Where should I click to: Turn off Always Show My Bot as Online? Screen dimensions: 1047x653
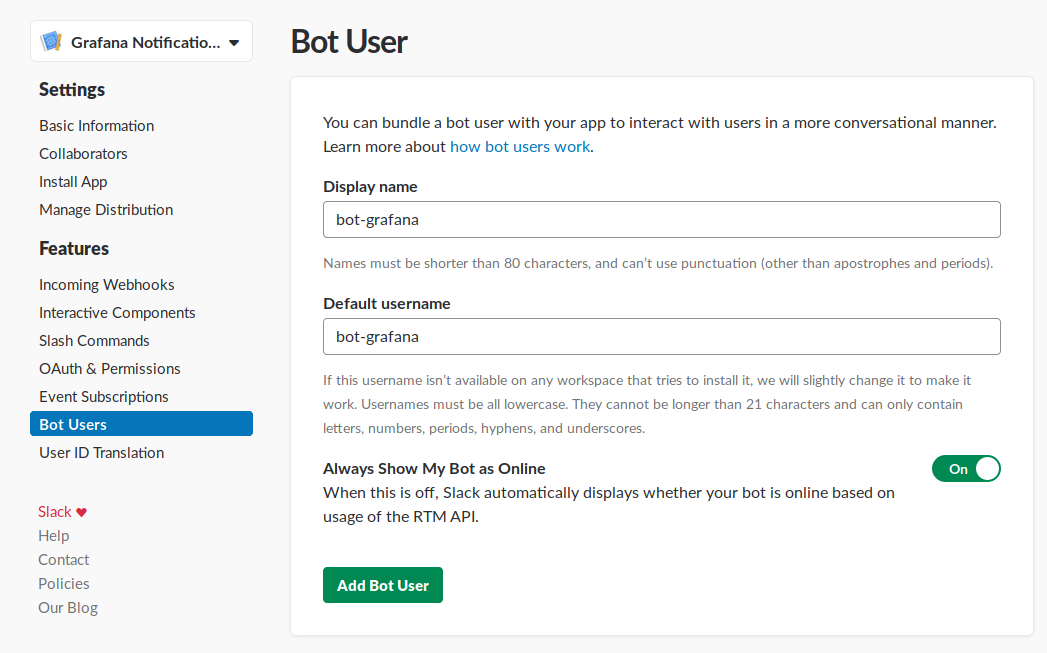click(x=966, y=469)
